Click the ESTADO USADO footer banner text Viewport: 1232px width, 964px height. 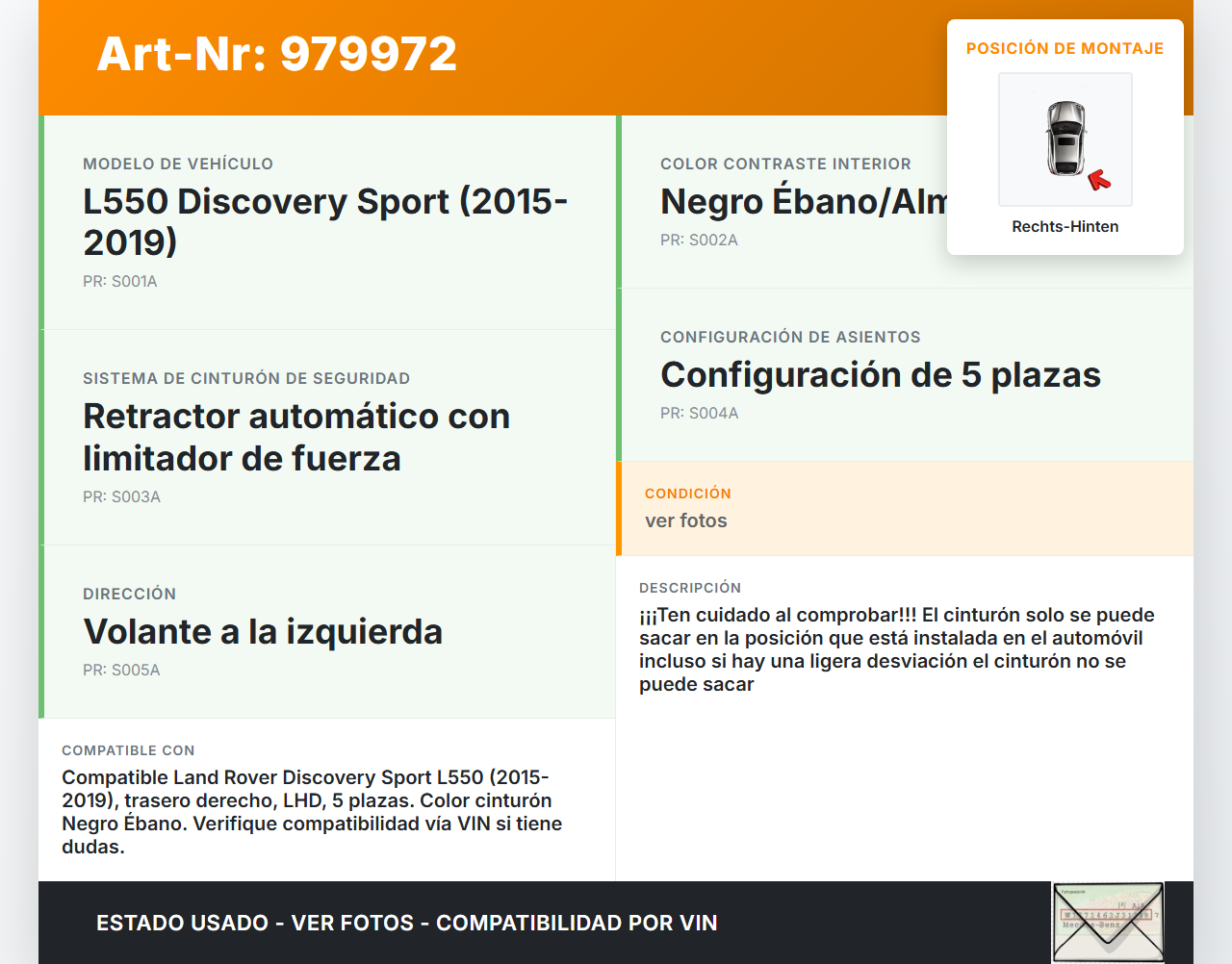click(406, 923)
